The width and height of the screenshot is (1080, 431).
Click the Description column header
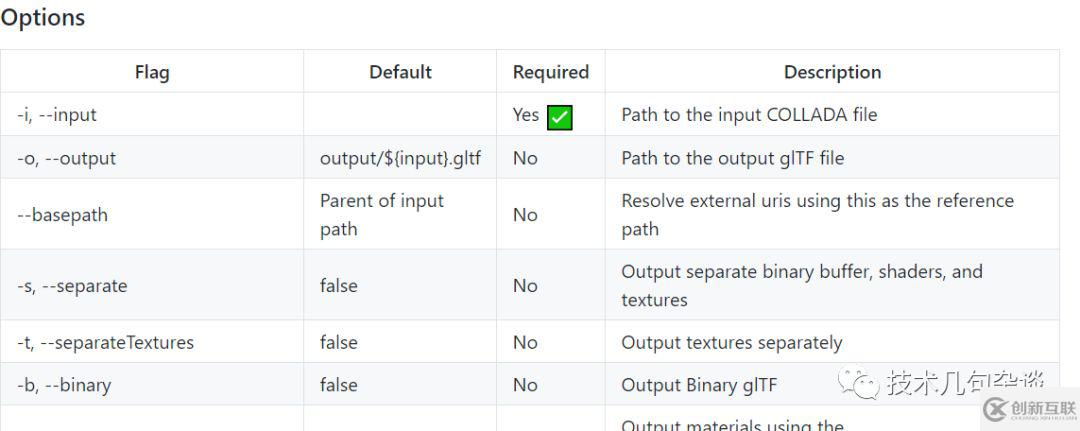click(x=832, y=72)
